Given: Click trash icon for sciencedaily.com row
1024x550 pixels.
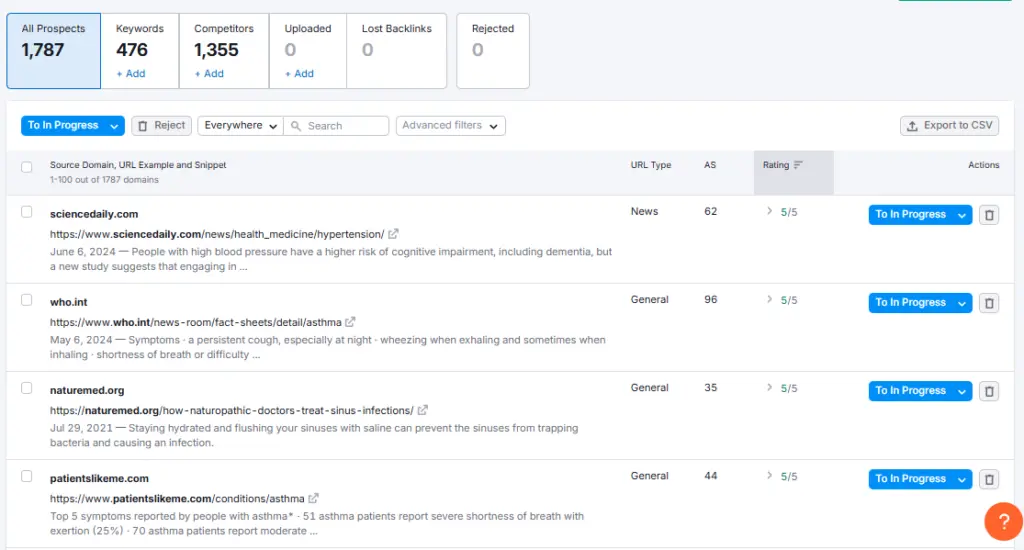Looking at the screenshot, I should pos(988,215).
